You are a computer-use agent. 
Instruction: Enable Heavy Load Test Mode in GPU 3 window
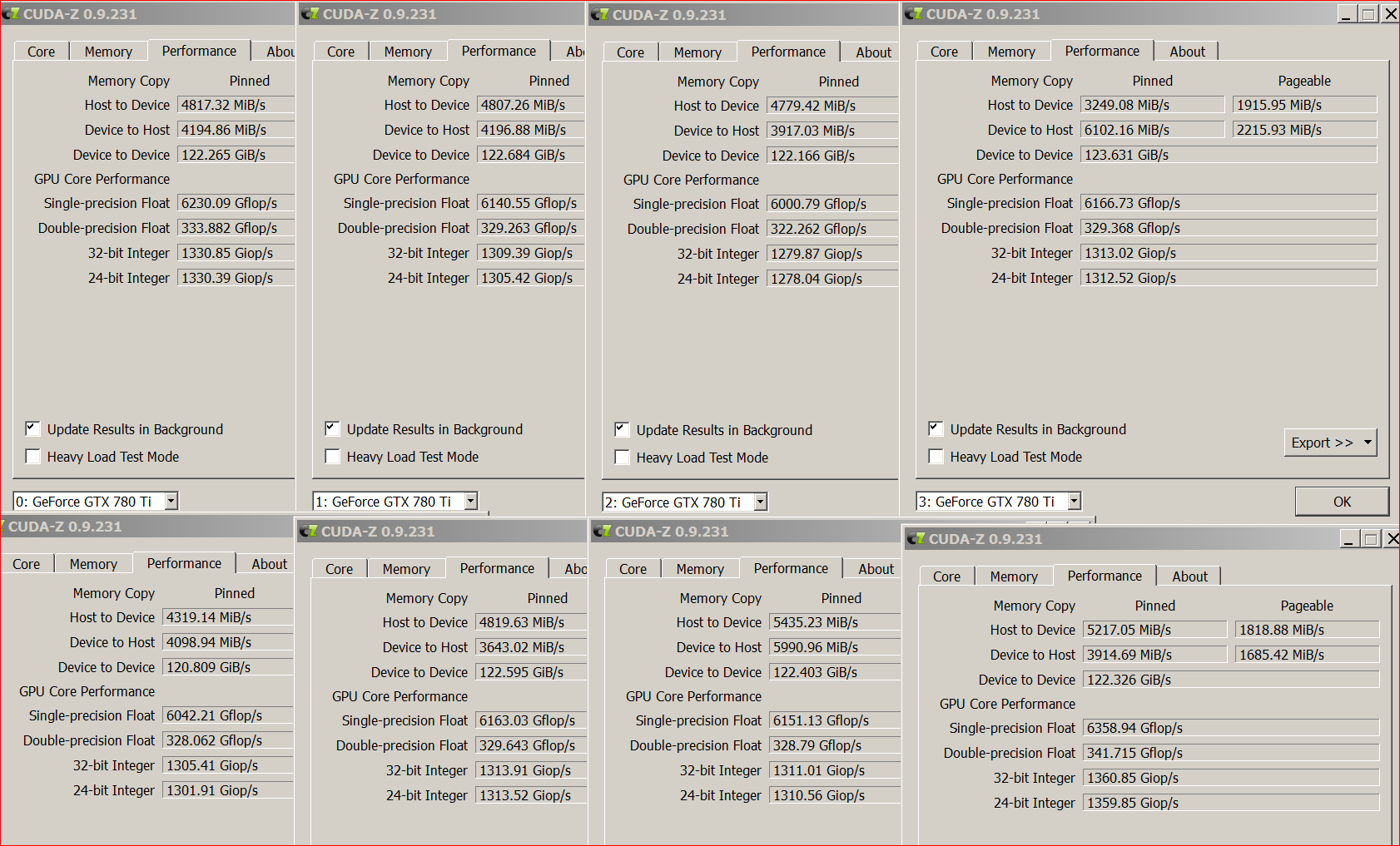pos(936,456)
